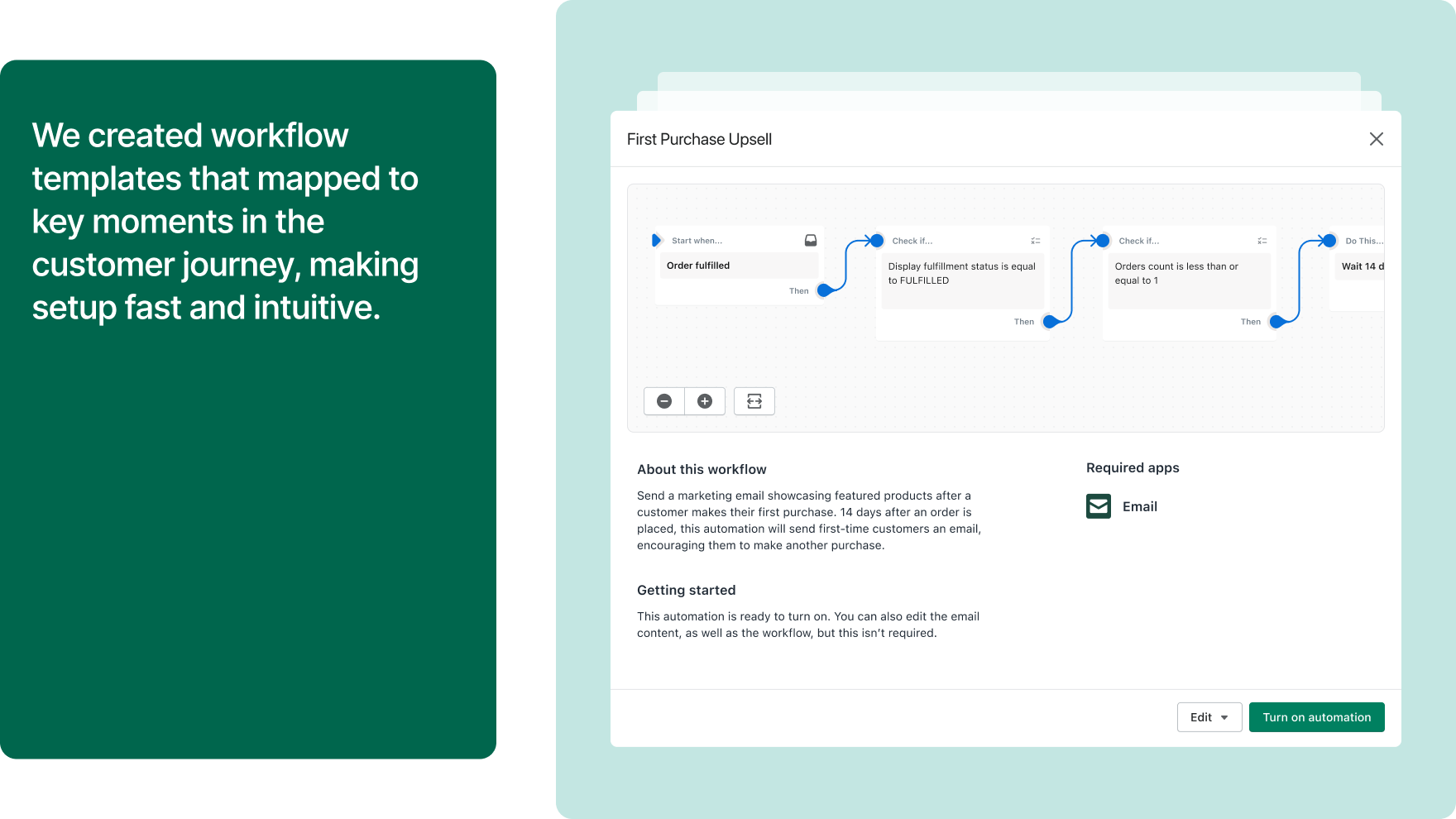This screenshot has height=819, width=1456.
Task: Select the Wait 14 days action step
Action: pyautogui.click(x=1361, y=266)
